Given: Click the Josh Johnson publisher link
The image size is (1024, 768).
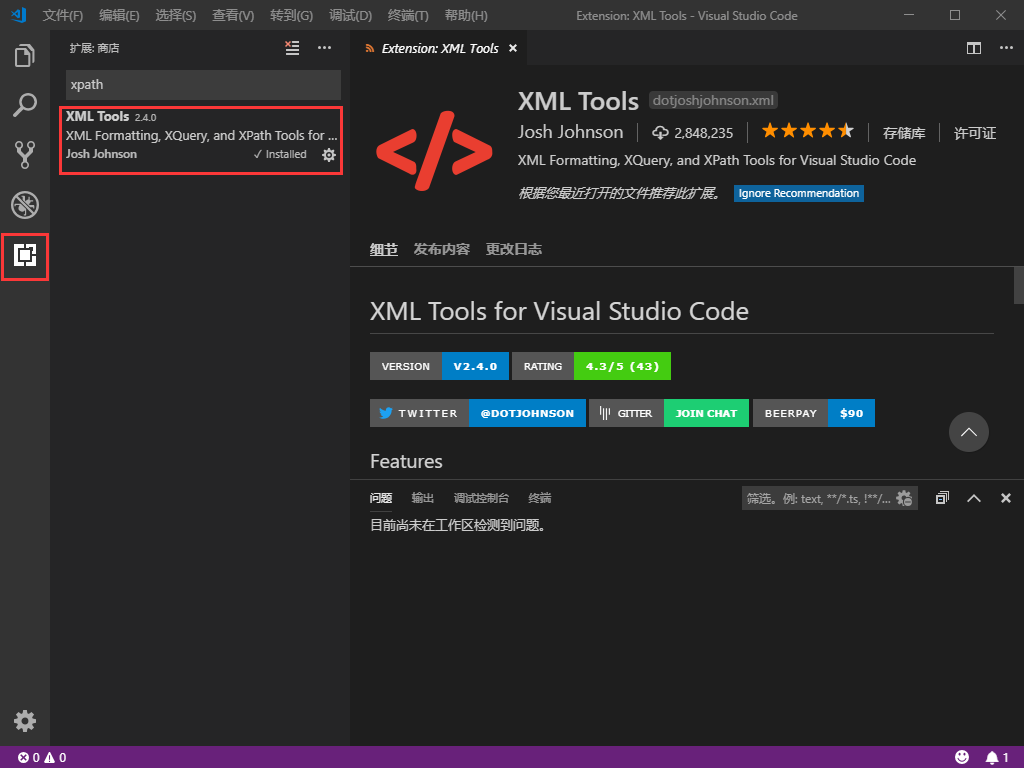Looking at the screenshot, I should click(570, 133).
